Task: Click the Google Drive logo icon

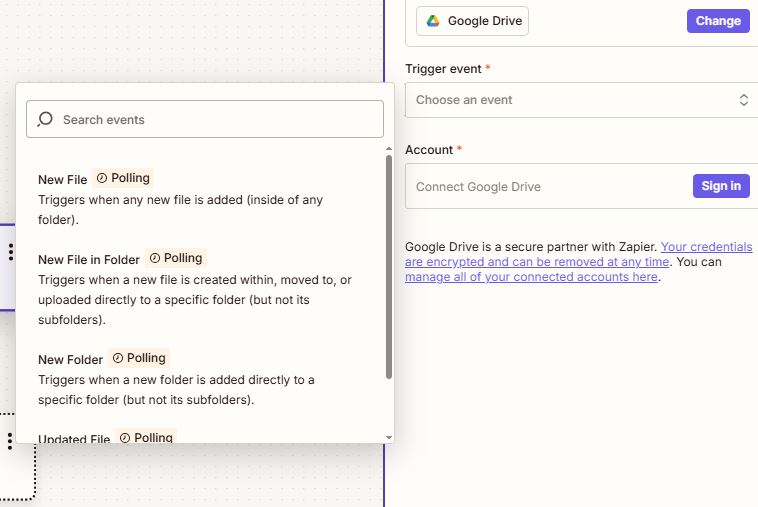Action: tap(433, 21)
